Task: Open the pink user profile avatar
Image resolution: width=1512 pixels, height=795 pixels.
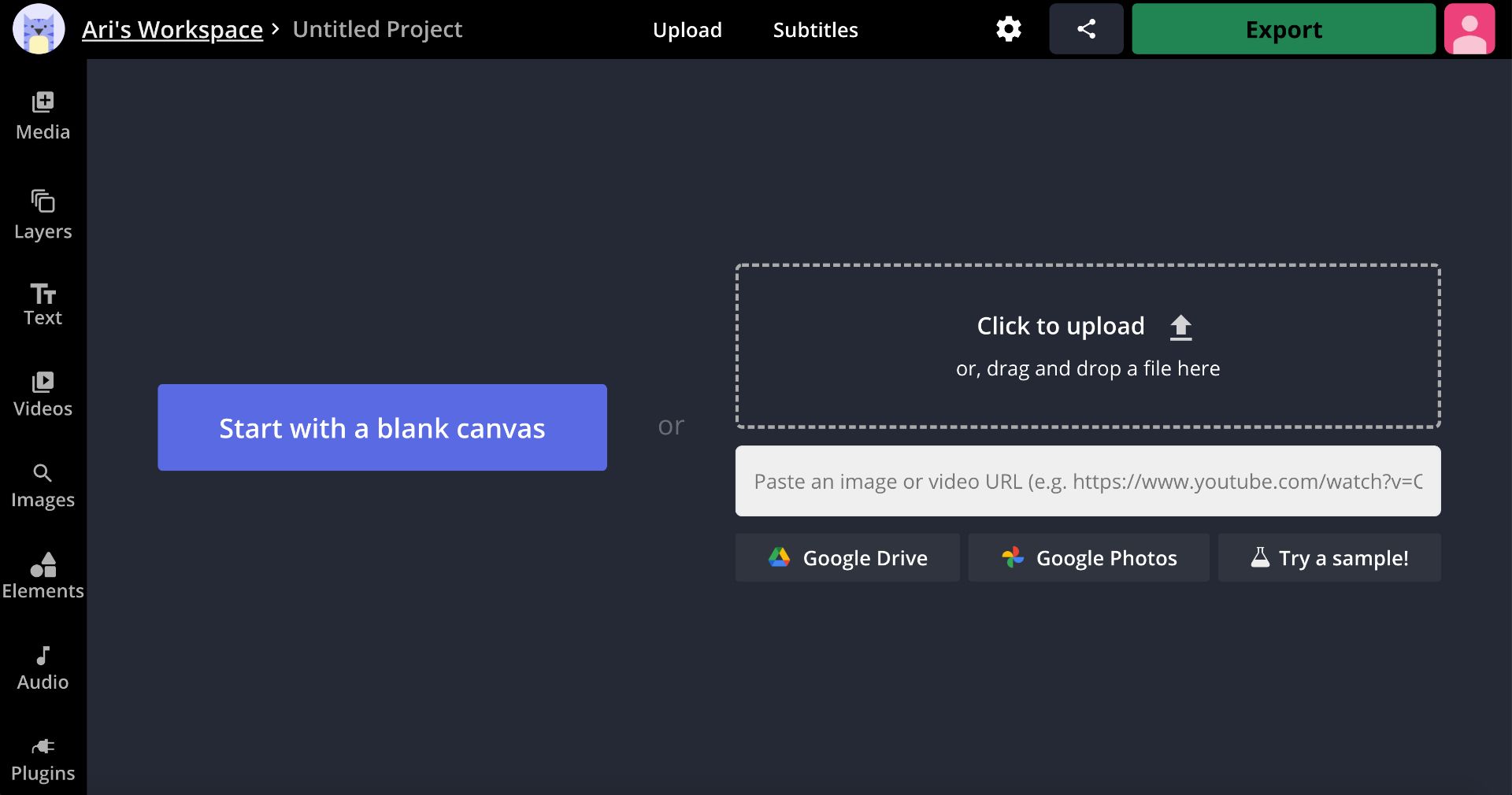Action: point(1469,29)
